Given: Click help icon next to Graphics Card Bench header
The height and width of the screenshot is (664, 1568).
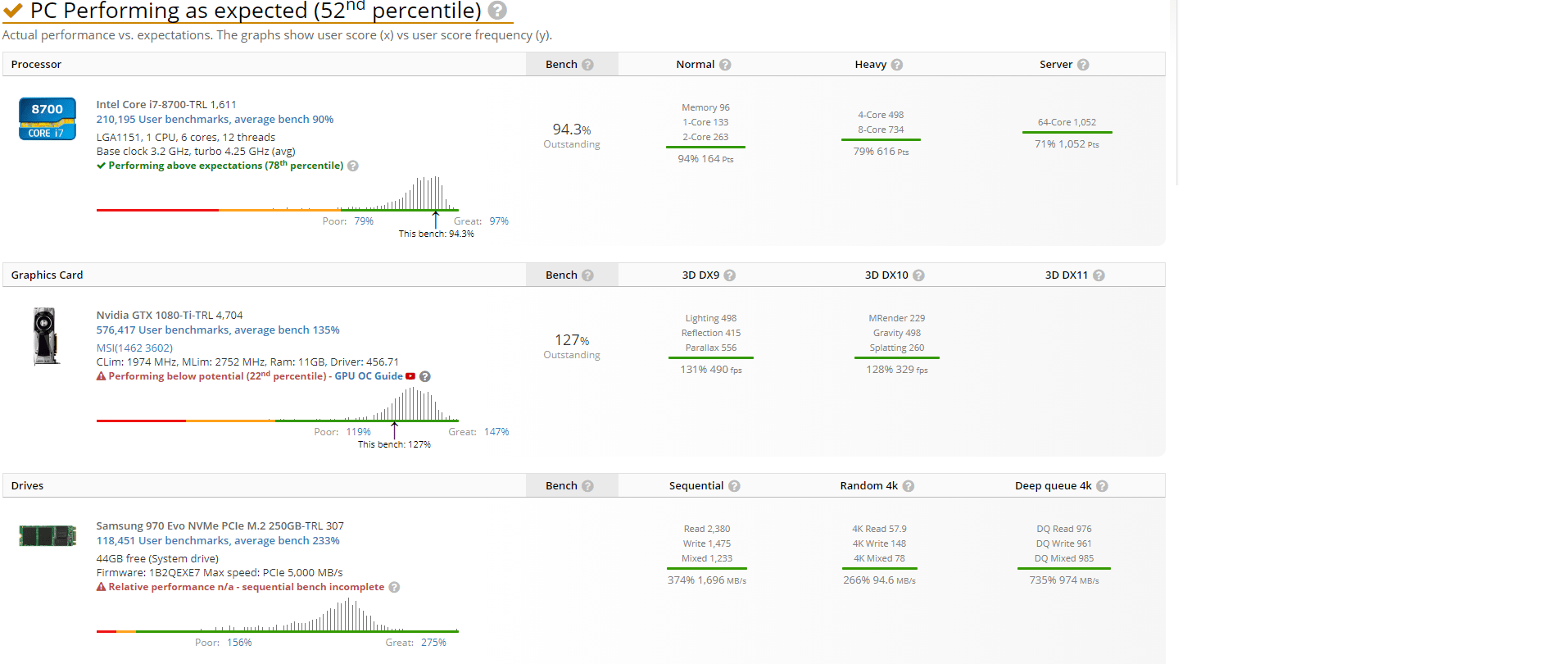Looking at the screenshot, I should tap(587, 275).
